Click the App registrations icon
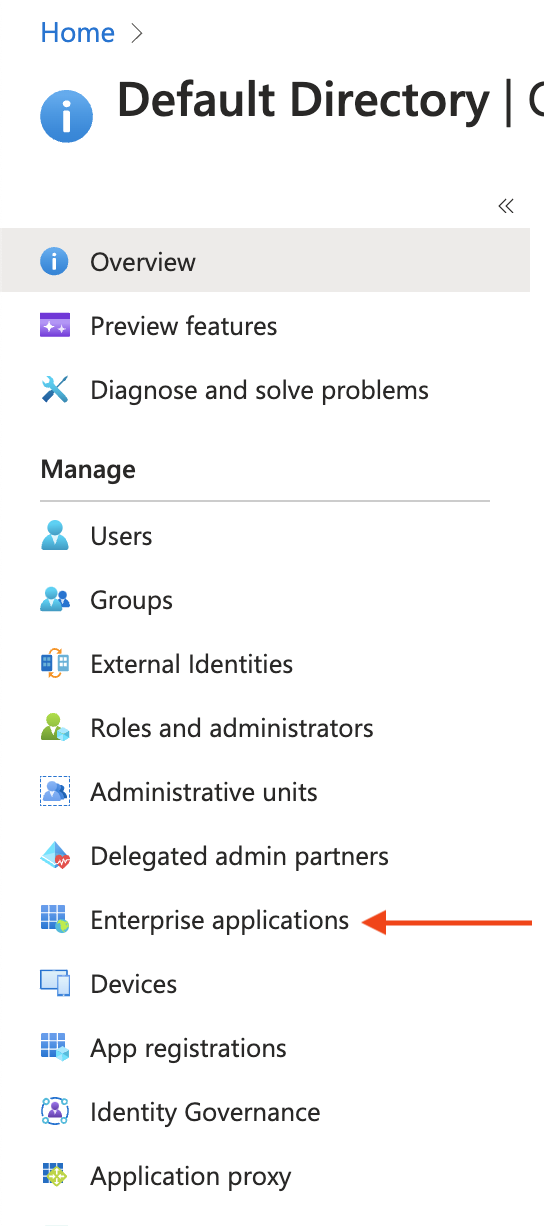Screen dimensions: 544x1226 54,1048
